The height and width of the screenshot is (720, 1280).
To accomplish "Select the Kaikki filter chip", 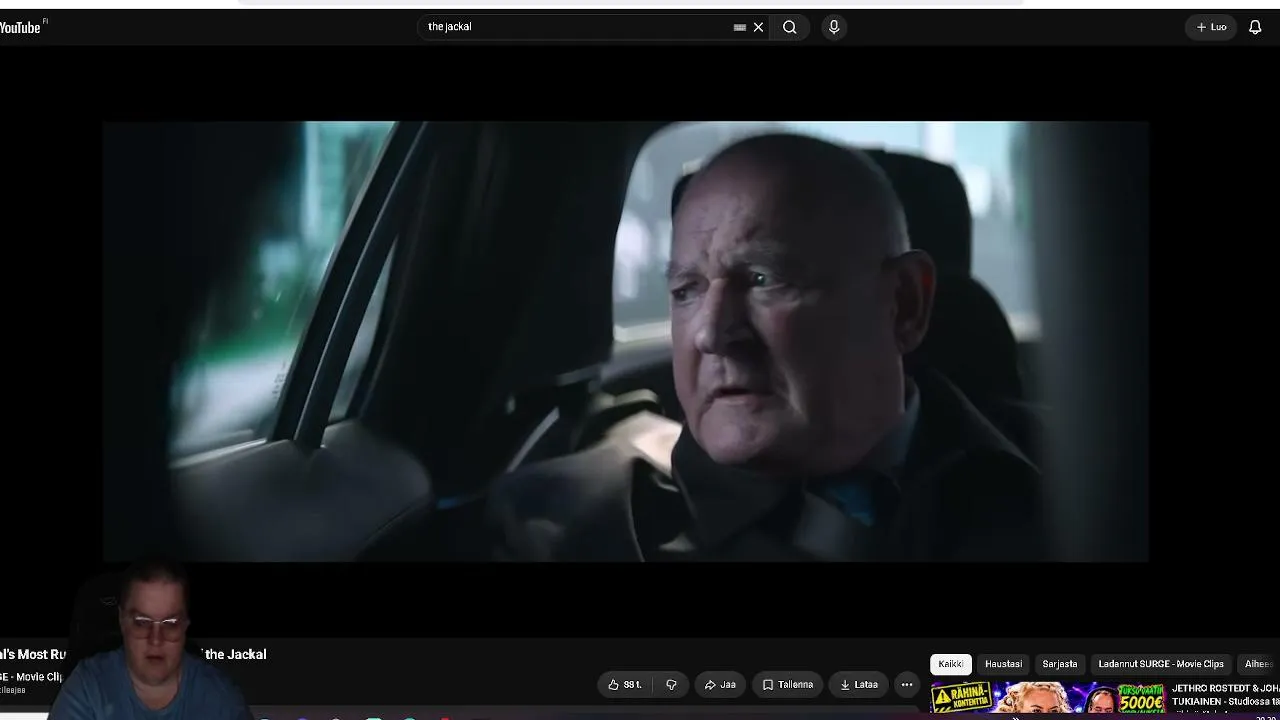I will (x=951, y=664).
